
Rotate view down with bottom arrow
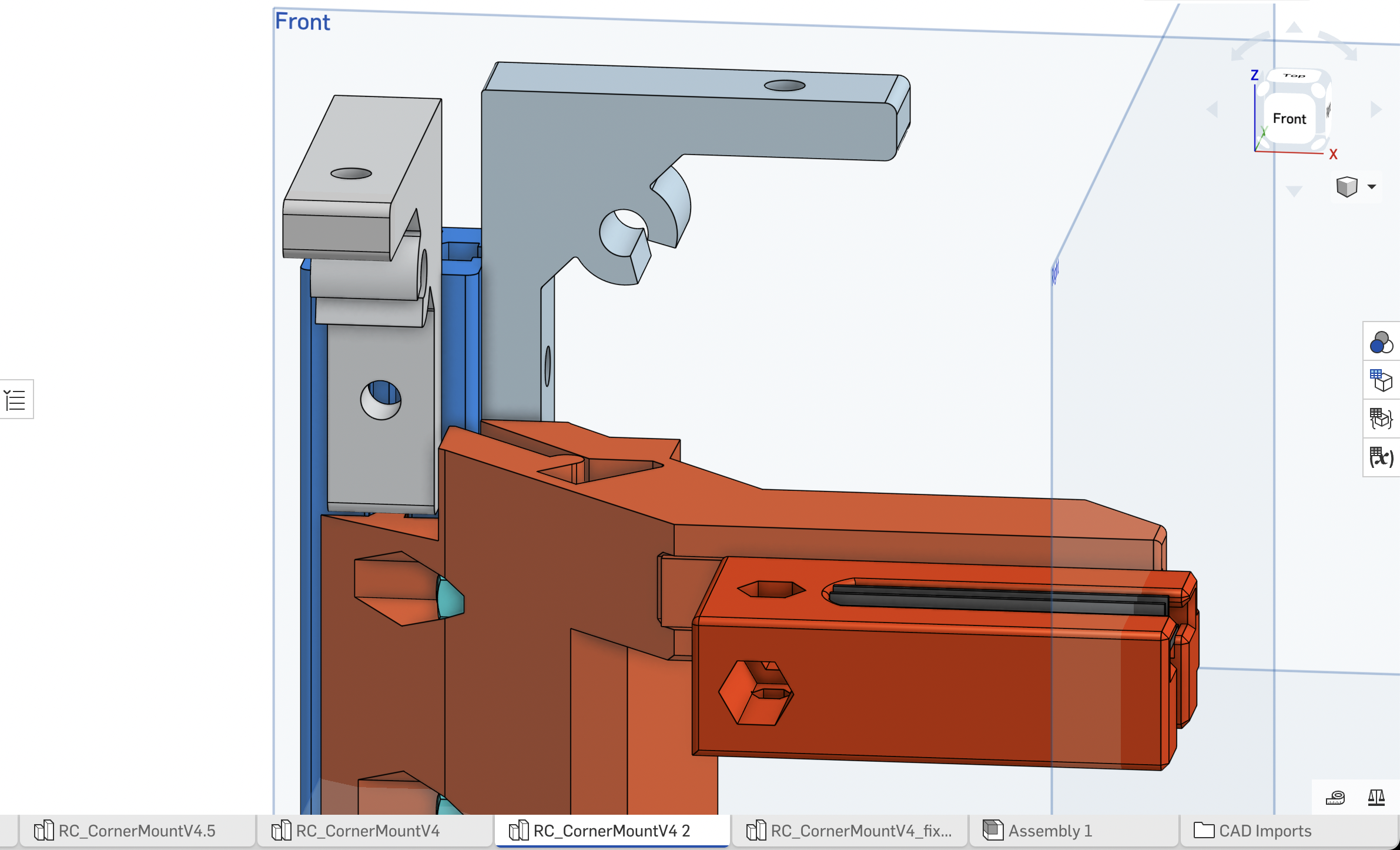pos(1294,190)
